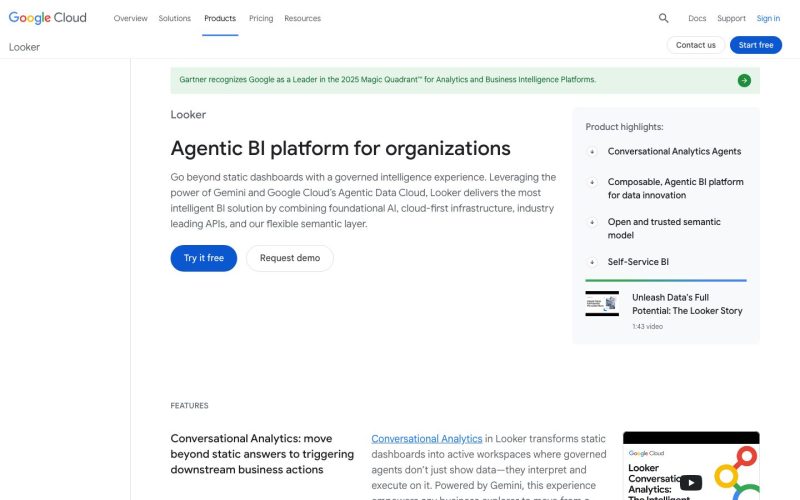Screen dimensions: 800x500
Task: Click the Gartner Magic Quadrant banner text
Action: 387,80
